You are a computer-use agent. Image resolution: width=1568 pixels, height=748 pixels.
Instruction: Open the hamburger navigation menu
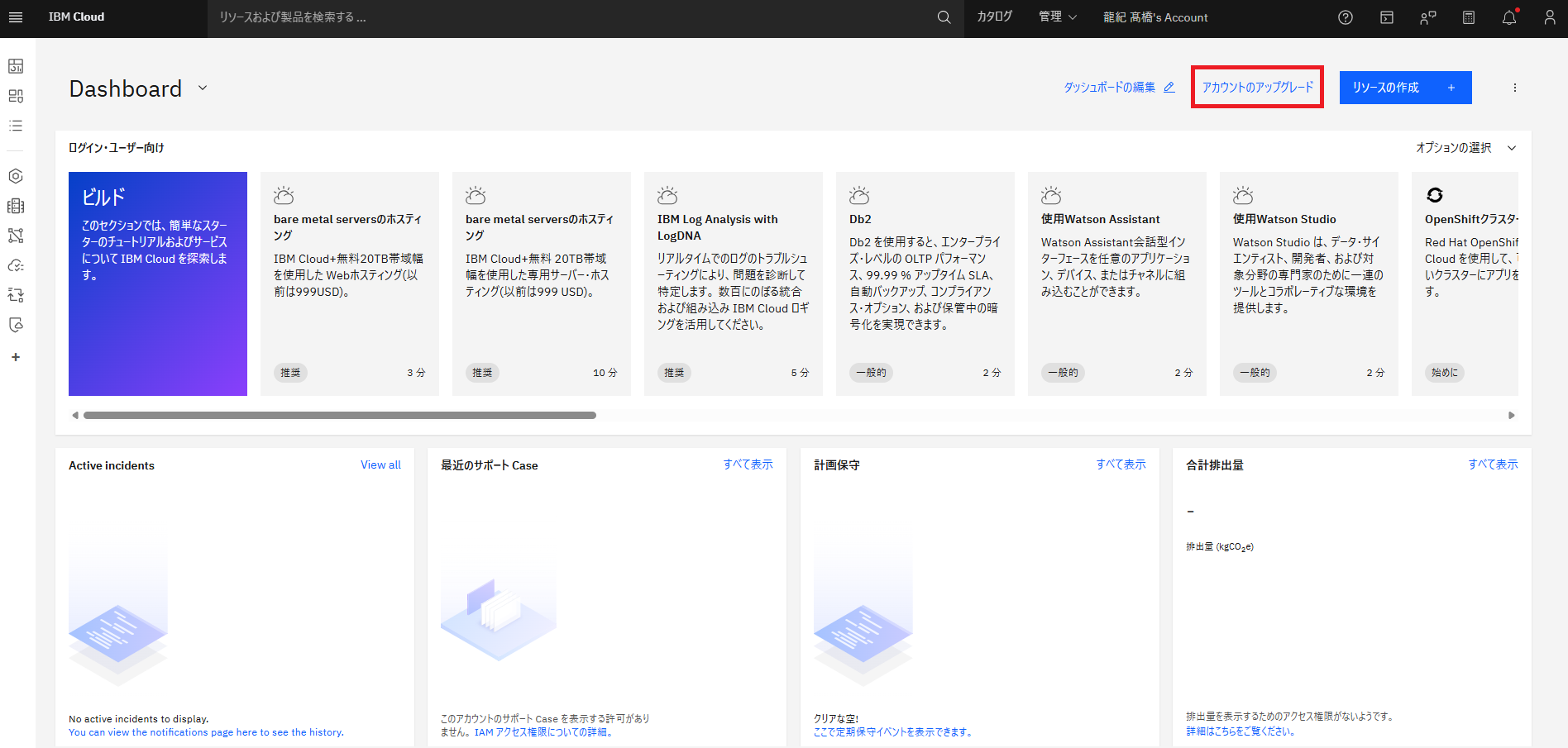pyautogui.click(x=16, y=17)
